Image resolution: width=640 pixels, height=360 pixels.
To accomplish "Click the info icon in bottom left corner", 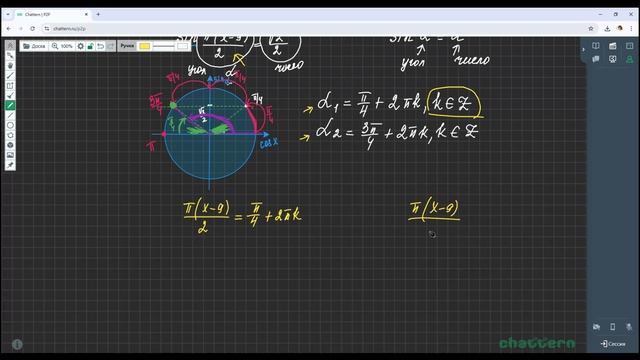I will [17, 344].
